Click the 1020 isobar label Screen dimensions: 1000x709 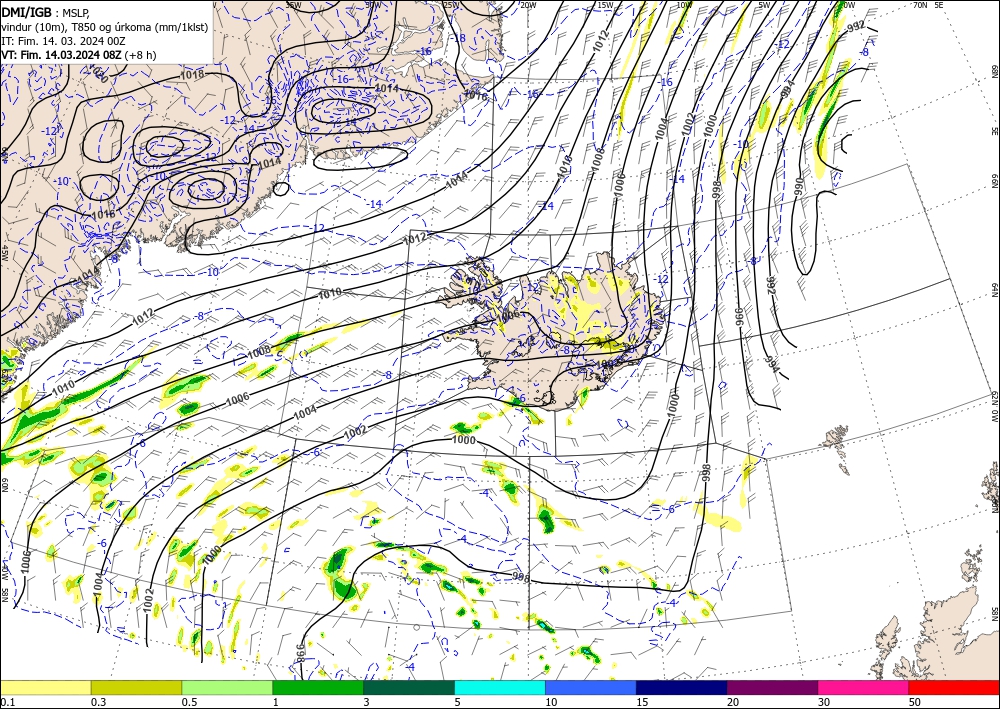[x=96, y=75]
